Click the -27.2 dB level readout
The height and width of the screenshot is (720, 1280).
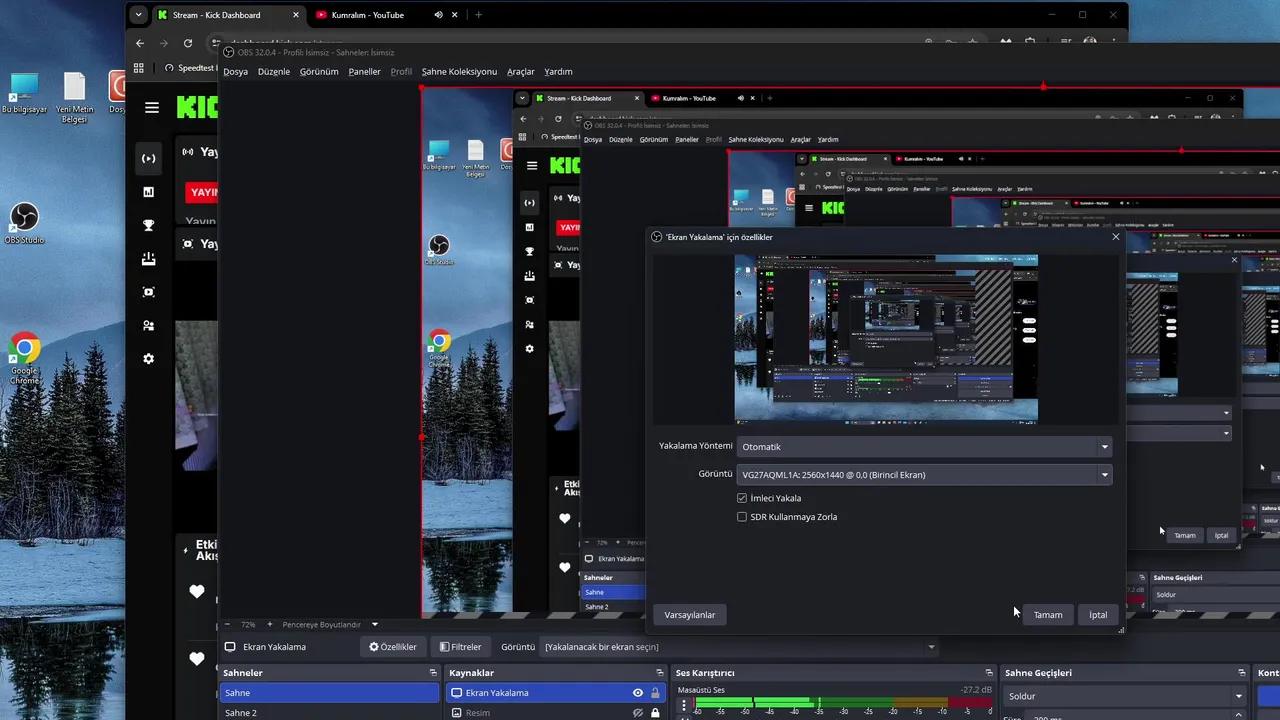click(975, 690)
